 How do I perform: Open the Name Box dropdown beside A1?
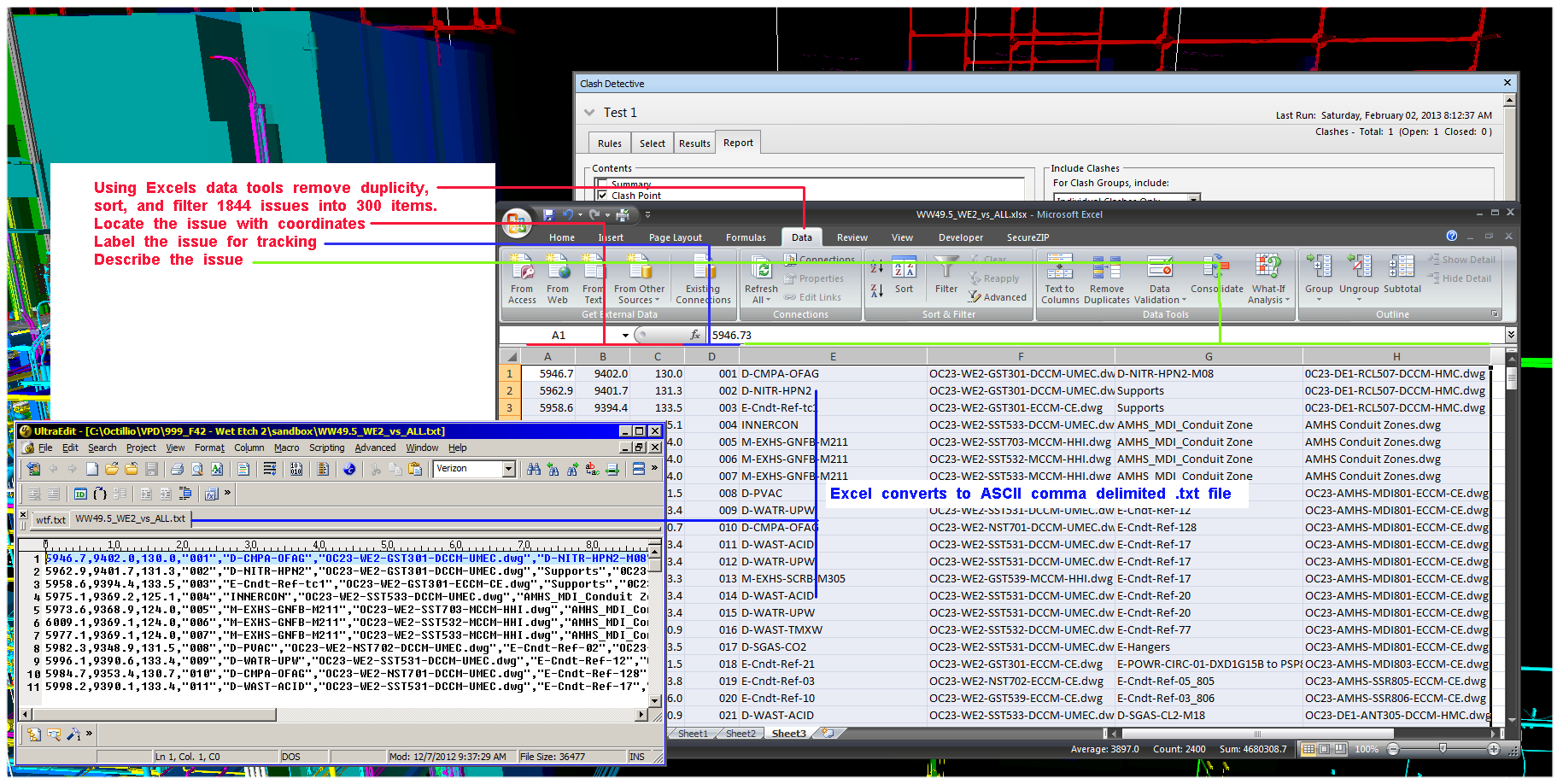625,336
